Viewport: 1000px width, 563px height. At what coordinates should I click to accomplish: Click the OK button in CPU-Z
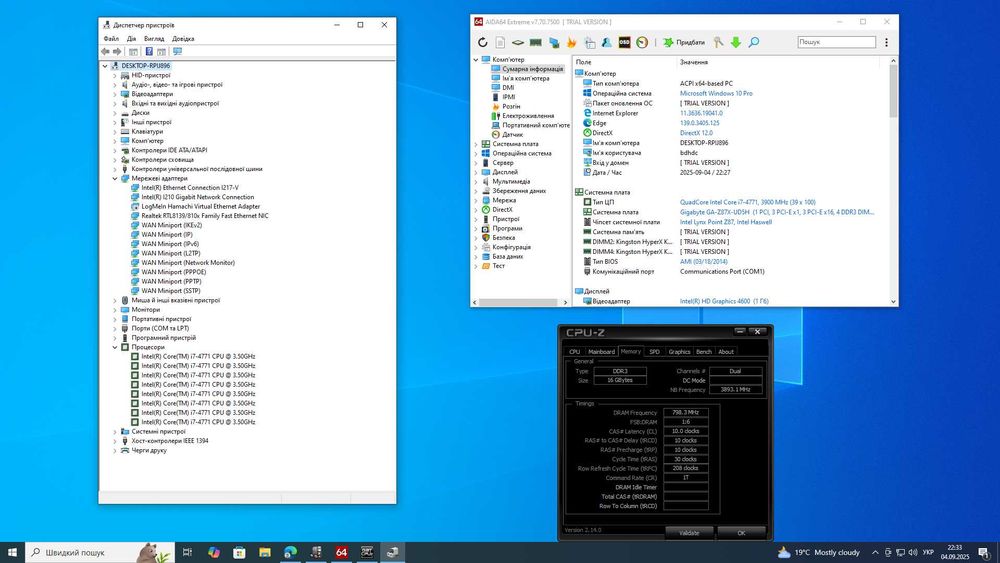point(741,532)
